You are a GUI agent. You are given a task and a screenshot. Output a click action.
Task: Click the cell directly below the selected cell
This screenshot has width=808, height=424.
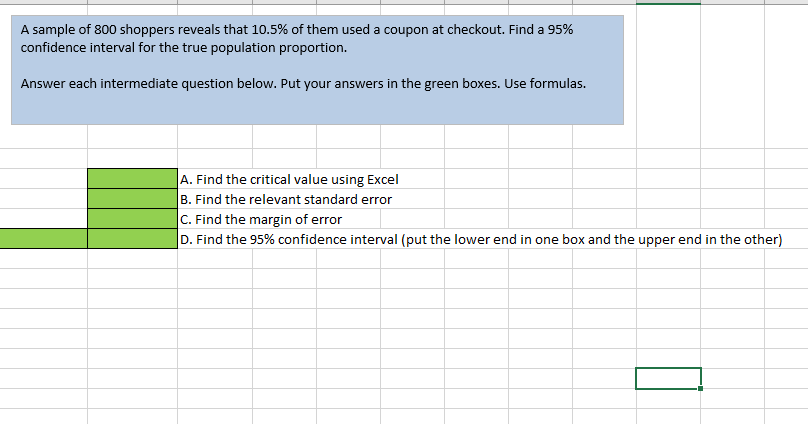pos(668,399)
